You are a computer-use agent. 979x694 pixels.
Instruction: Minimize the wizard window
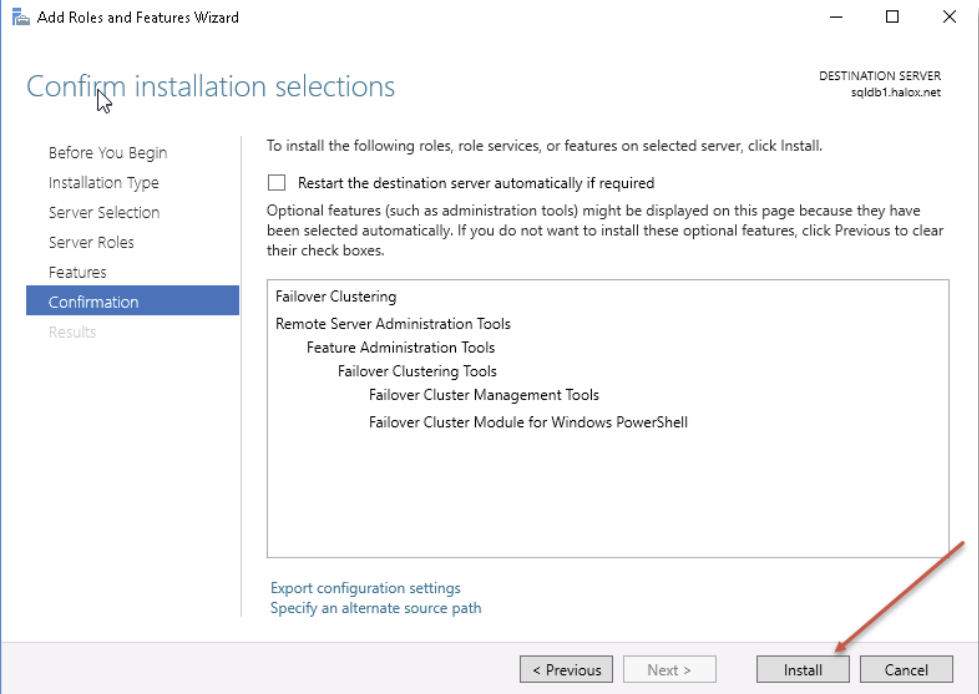pos(836,17)
